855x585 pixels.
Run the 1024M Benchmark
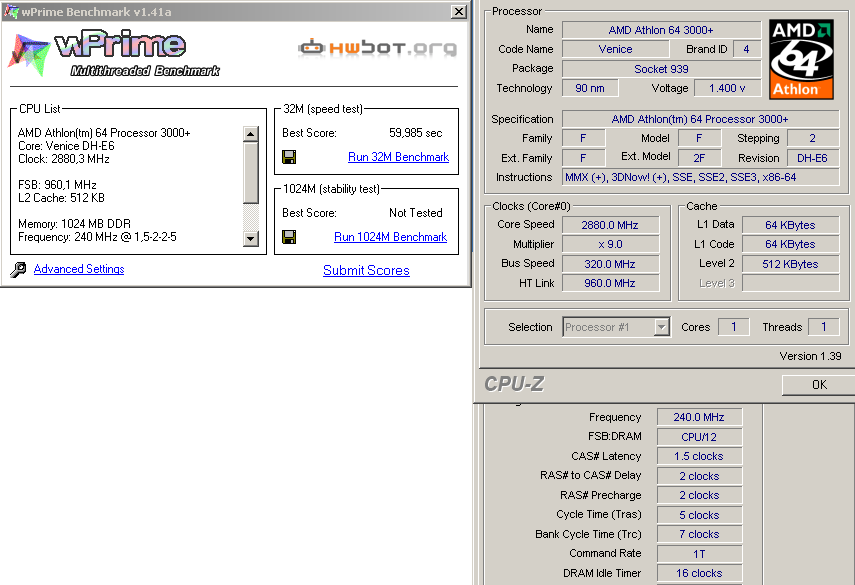390,237
